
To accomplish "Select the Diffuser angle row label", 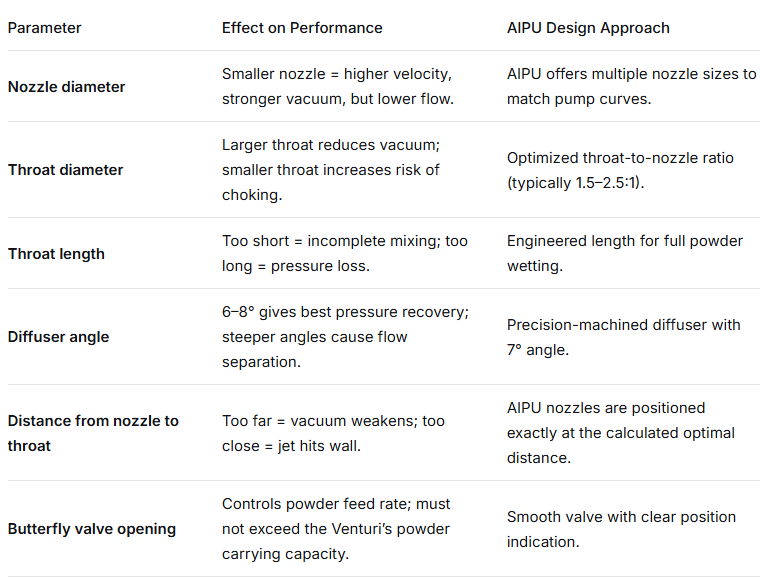I will (x=59, y=337).
